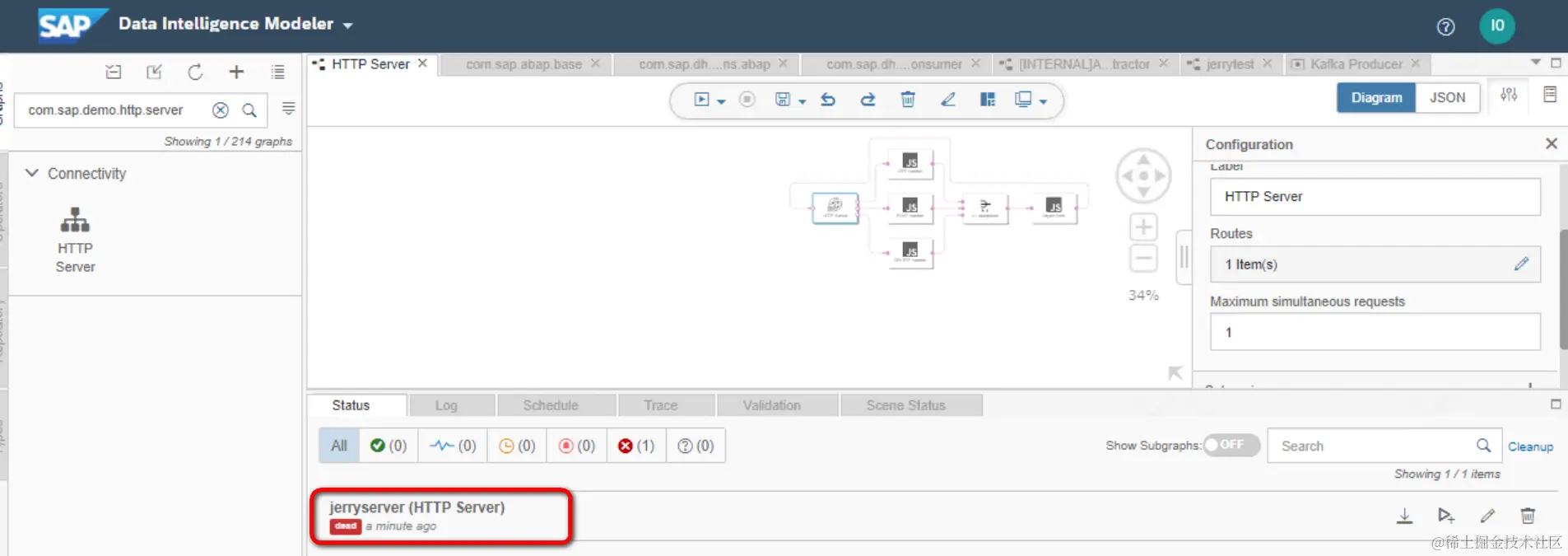Click the auto layout icon
Image resolution: width=1568 pixels, height=556 pixels.
point(988,100)
